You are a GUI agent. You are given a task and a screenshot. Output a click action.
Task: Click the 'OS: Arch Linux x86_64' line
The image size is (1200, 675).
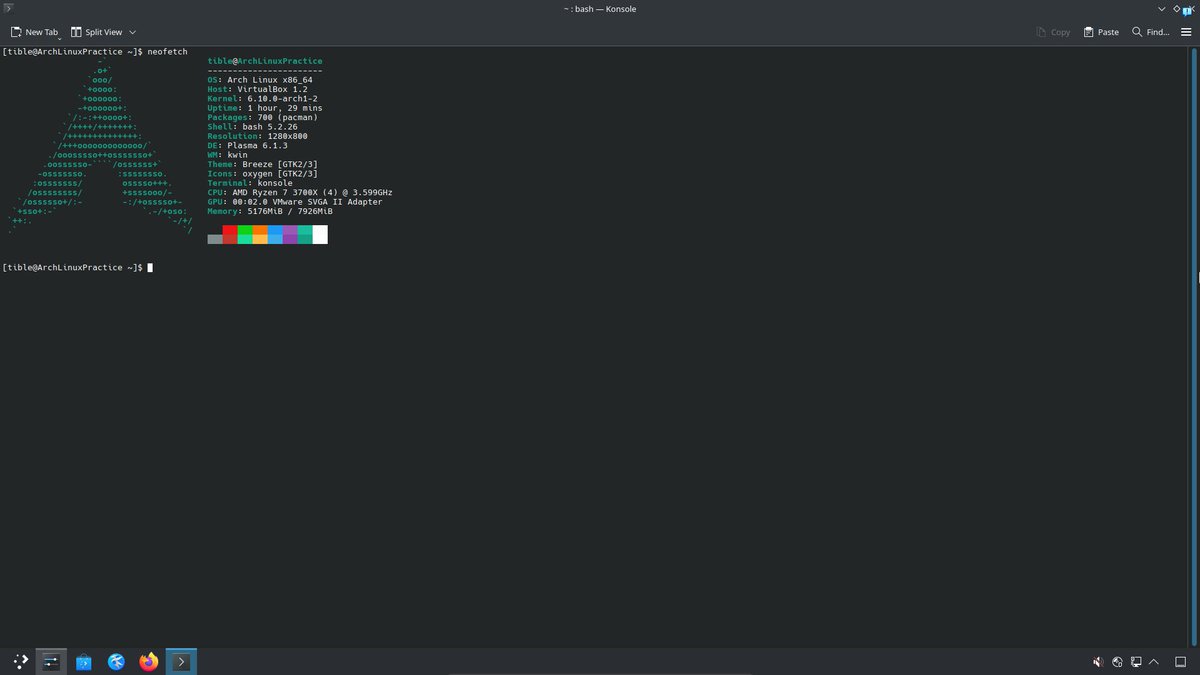pos(260,80)
